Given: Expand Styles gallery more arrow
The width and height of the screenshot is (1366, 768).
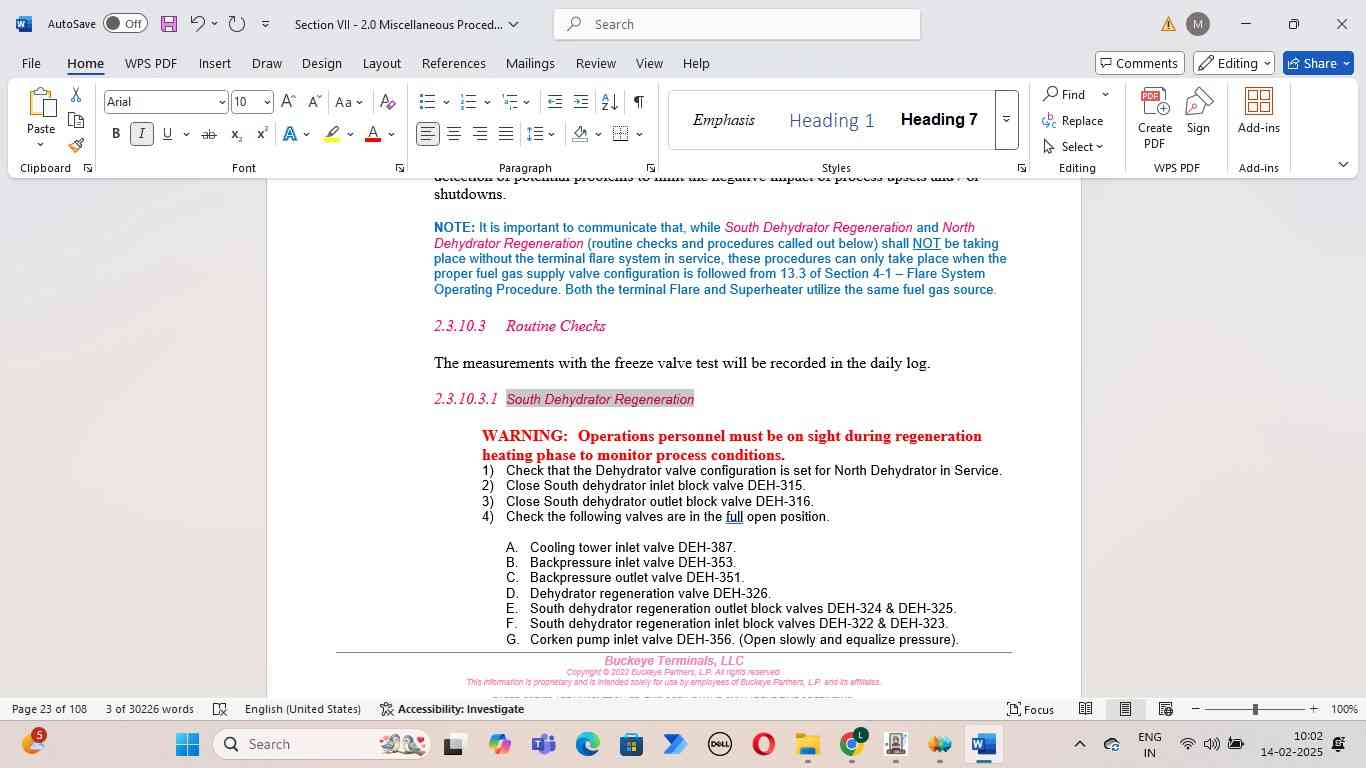Looking at the screenshot, I should click(x=1006, y=120).
